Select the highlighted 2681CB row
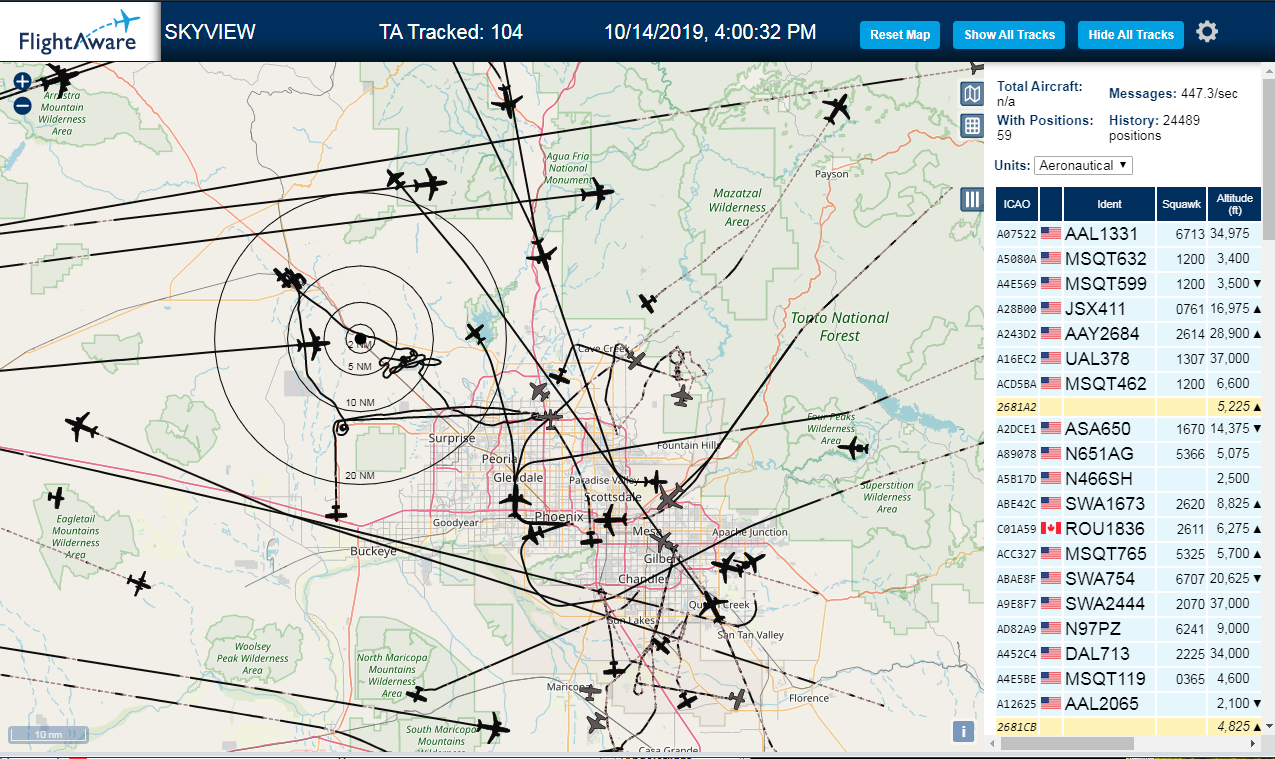 [1129, 726]
